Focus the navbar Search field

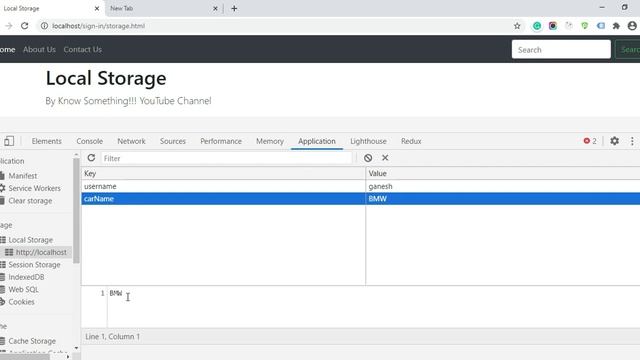(561, 49)
